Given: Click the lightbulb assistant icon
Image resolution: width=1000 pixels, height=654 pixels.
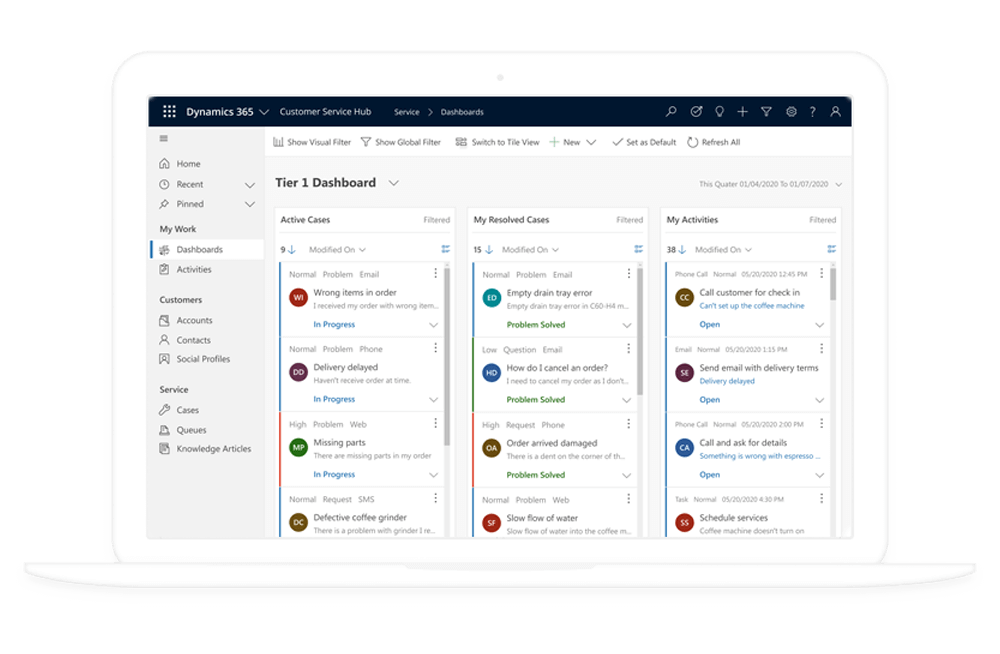Looking at the screenshot, I should pyautogui.click(x=719, y=112).
